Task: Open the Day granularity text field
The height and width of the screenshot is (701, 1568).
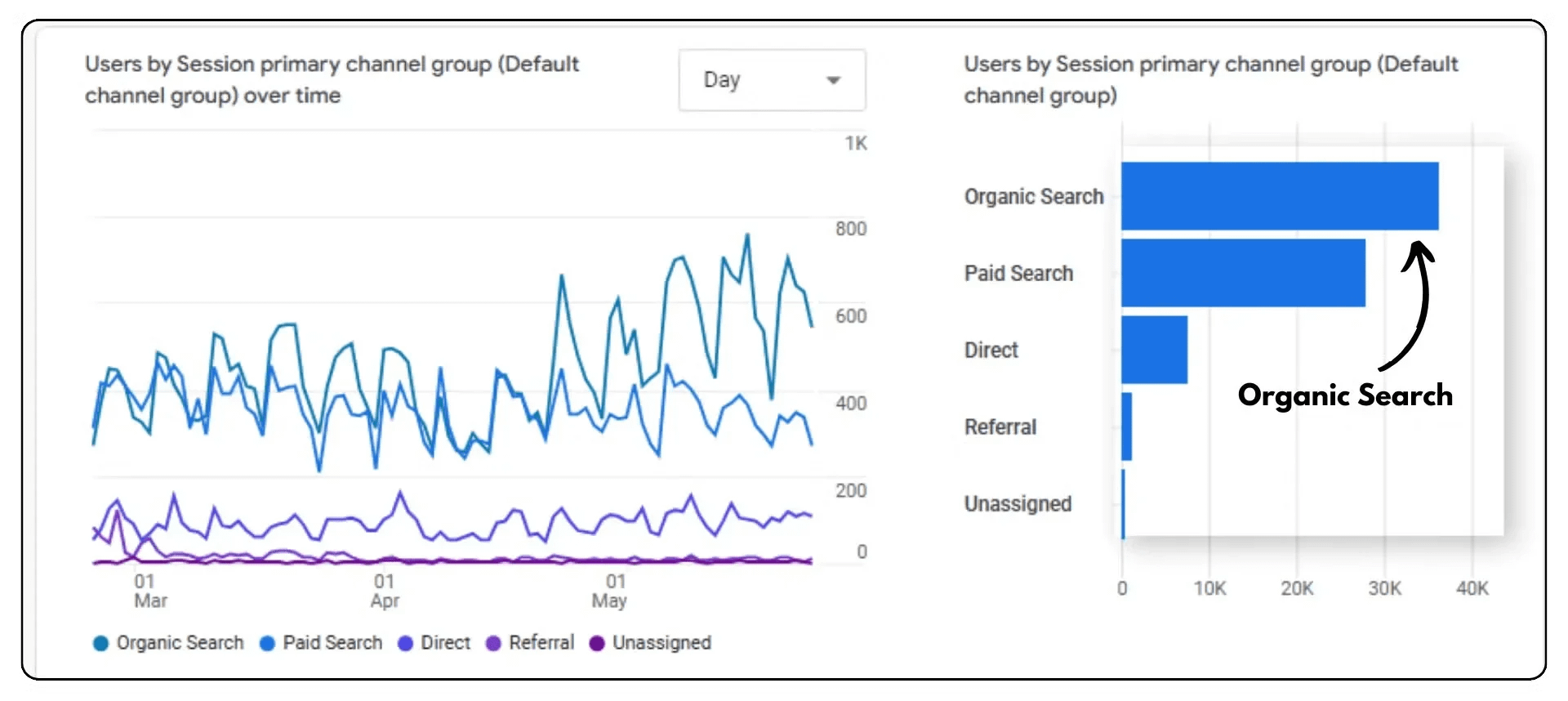Action: pos(722,80)
